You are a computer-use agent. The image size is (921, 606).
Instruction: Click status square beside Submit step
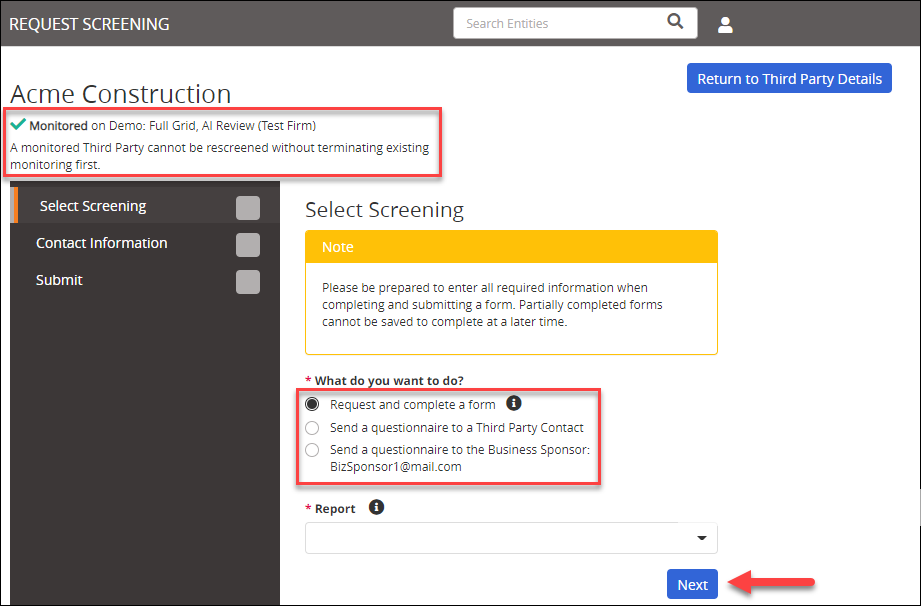pos(247,281)
